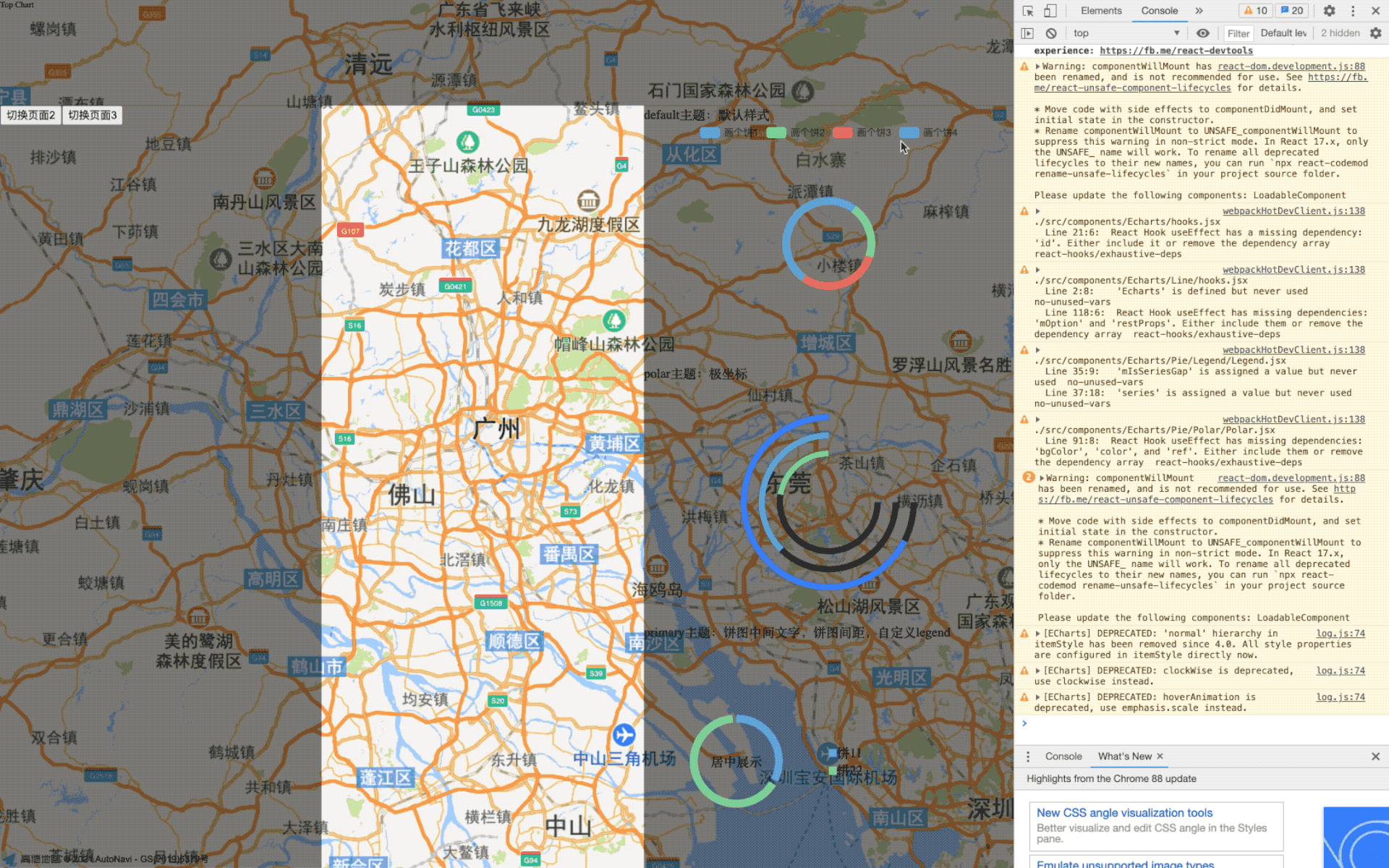
Task: Click the eye icon for live expressions
Action: click(x=1202, y=33)
